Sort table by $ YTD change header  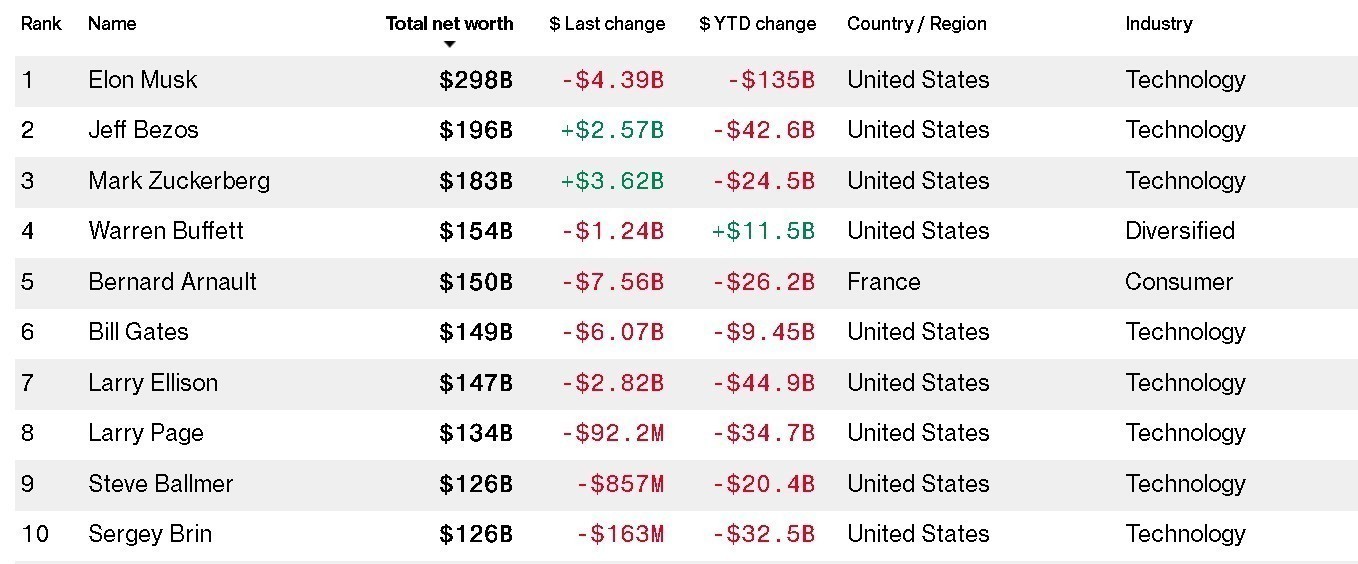[757, 23]
